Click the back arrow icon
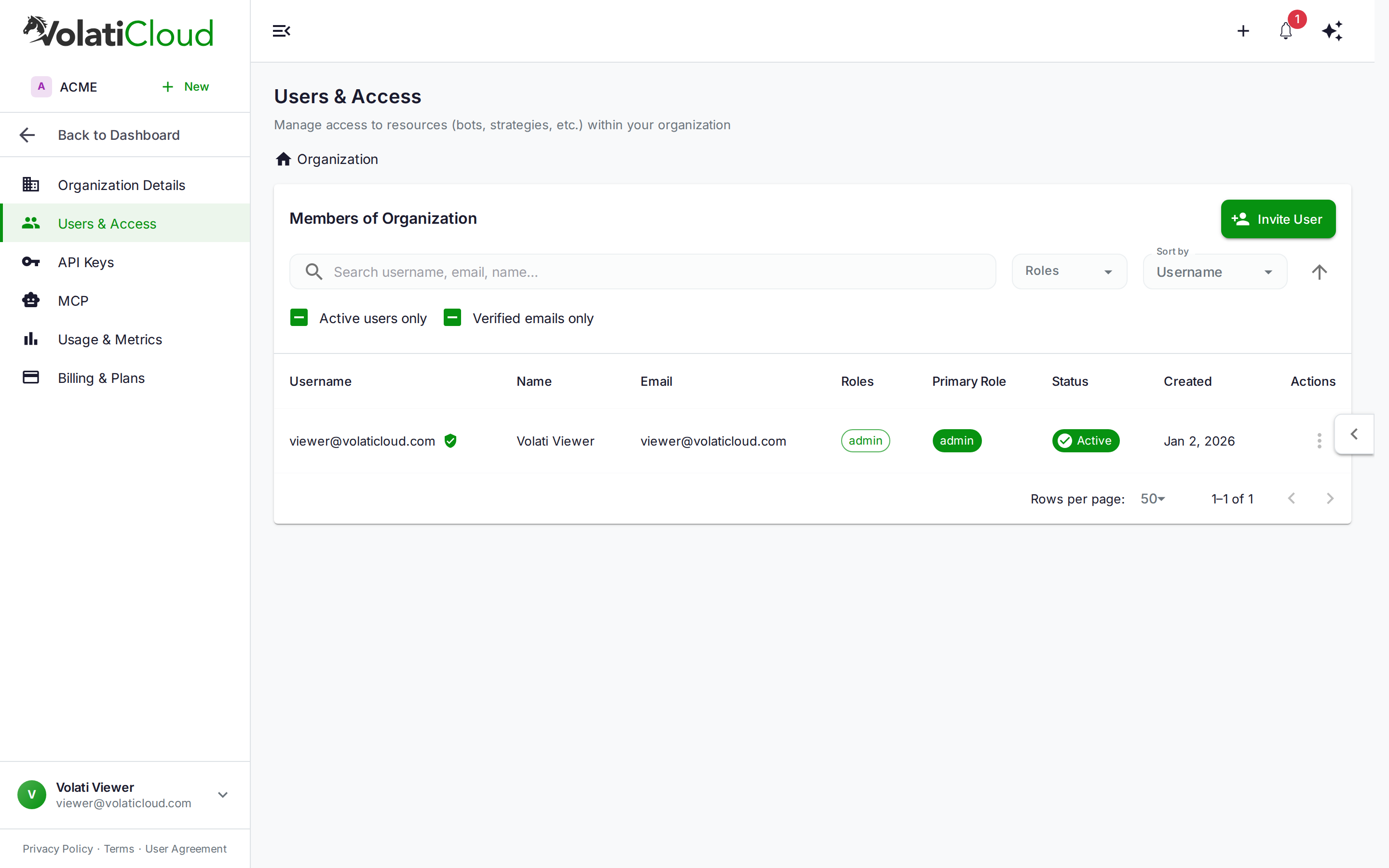Viewport: 1389px width, 868px height. click(27, 135)
